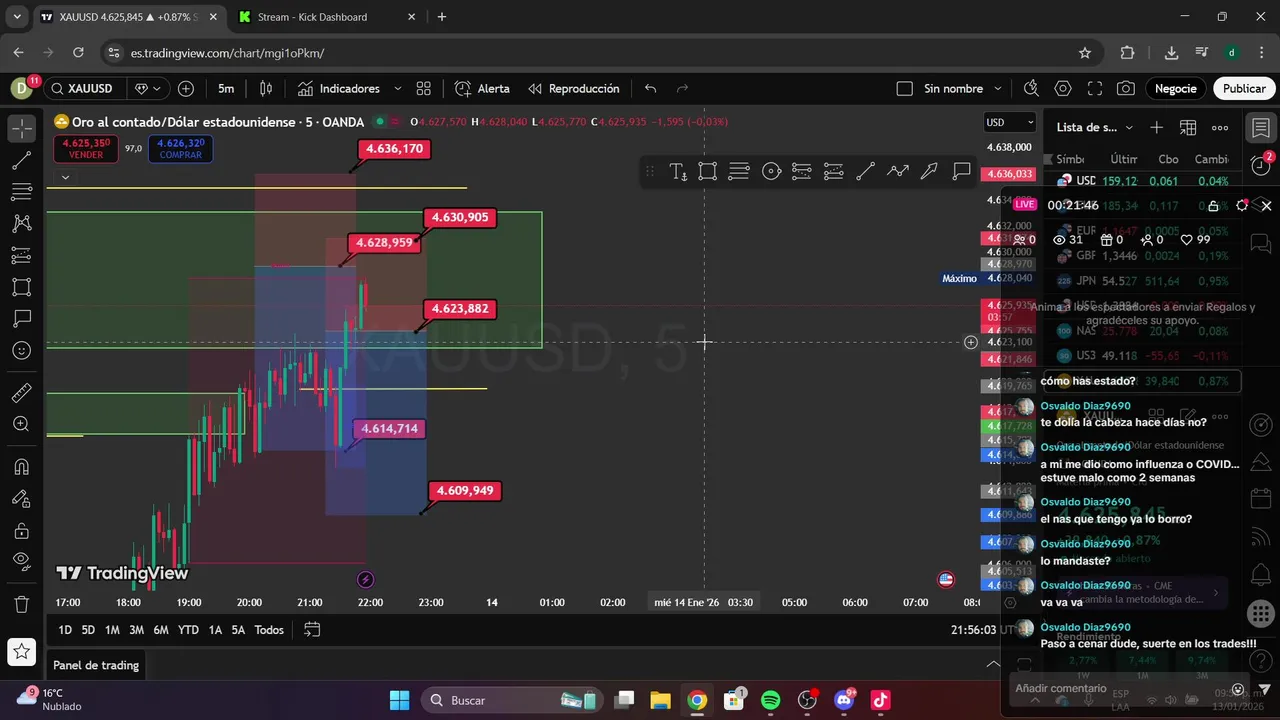1280x720 pixels.
Task: Open the Fibonacci tools in left sidebar
Action: tap(21, 191)
